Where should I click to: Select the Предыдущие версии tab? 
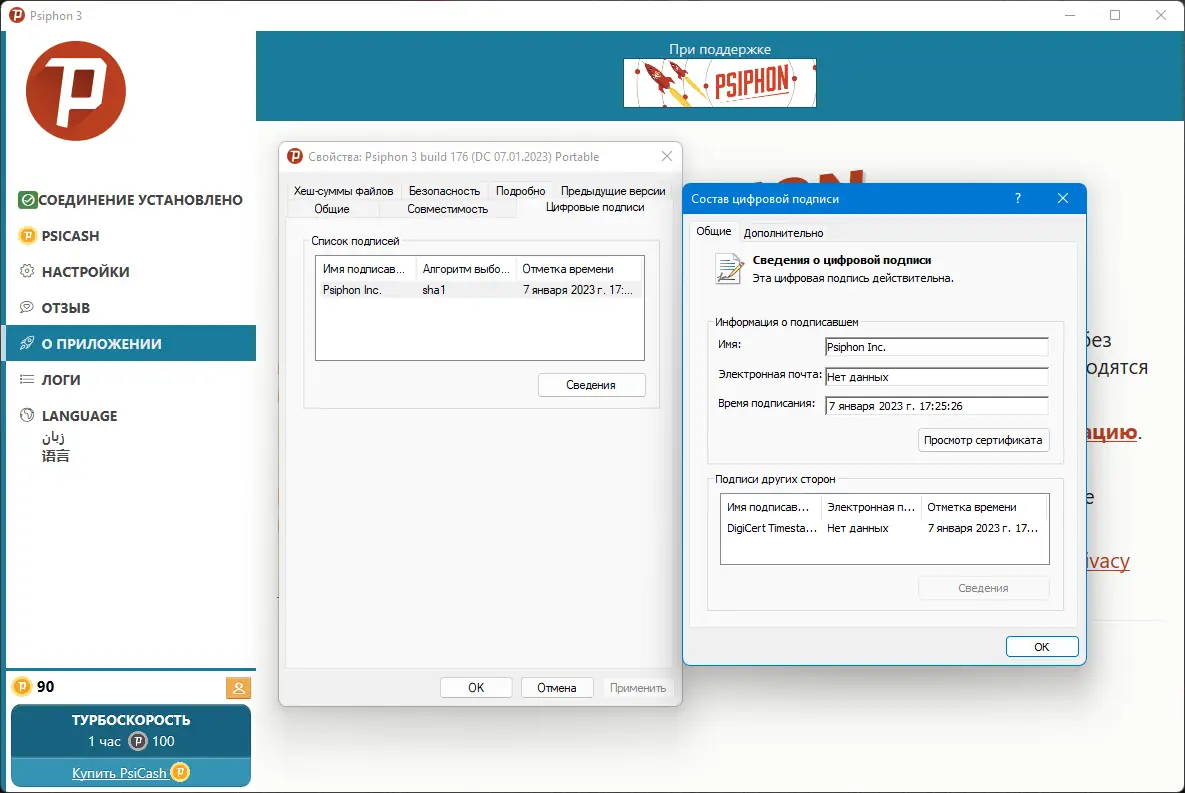[x=613, y=190]
